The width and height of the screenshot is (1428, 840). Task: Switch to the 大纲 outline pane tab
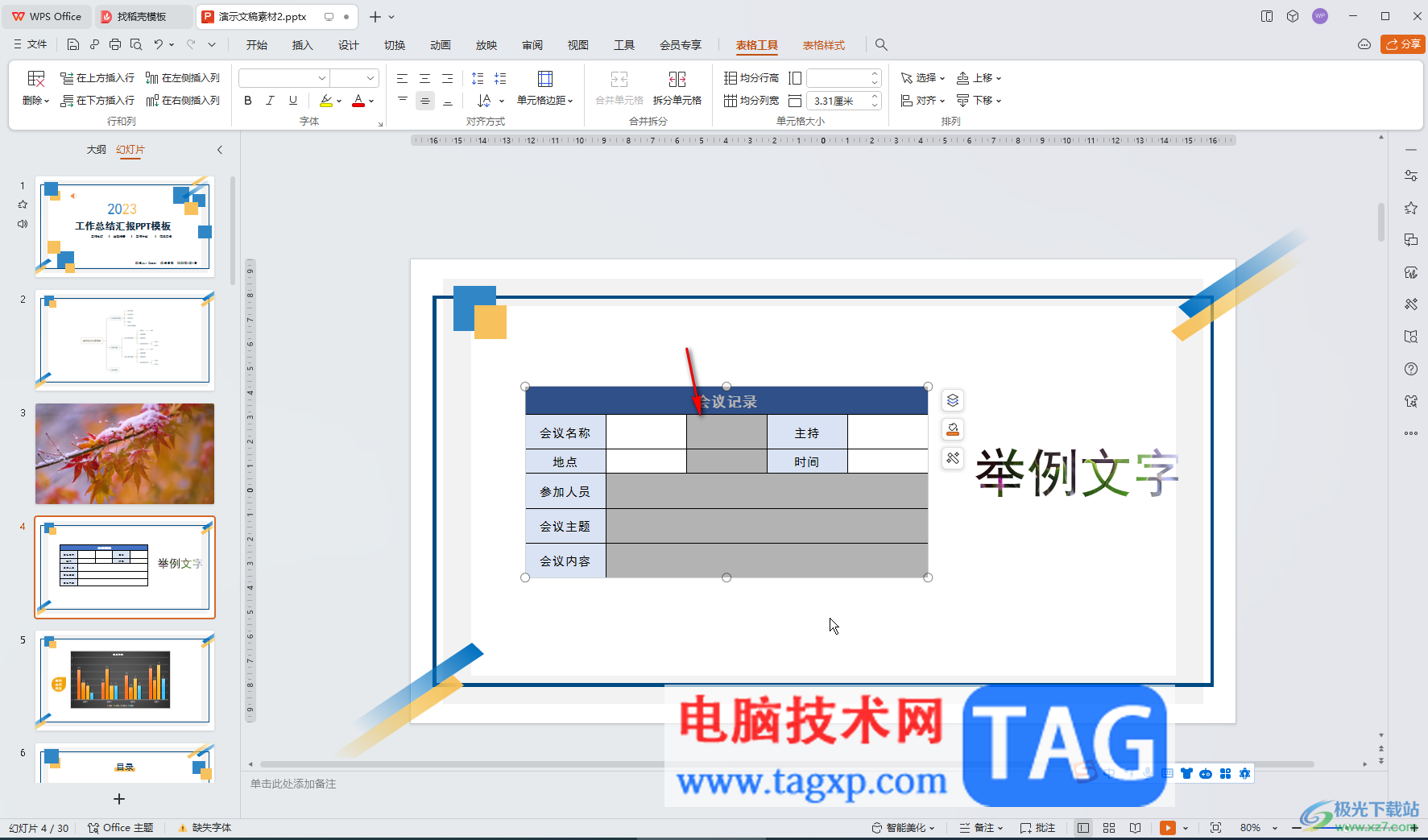pos(97,150)
